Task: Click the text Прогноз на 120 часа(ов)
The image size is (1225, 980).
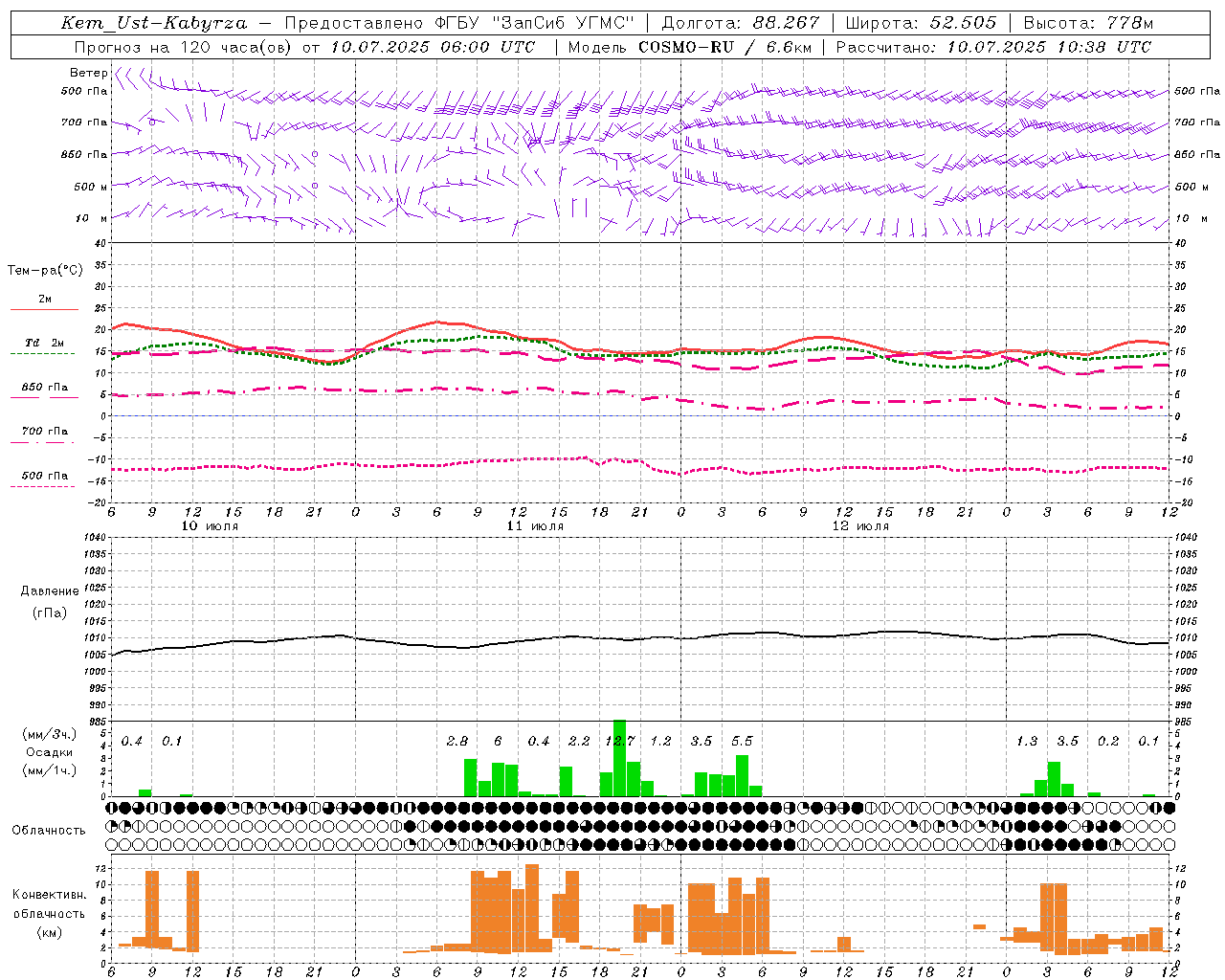Action: [183, 47]
